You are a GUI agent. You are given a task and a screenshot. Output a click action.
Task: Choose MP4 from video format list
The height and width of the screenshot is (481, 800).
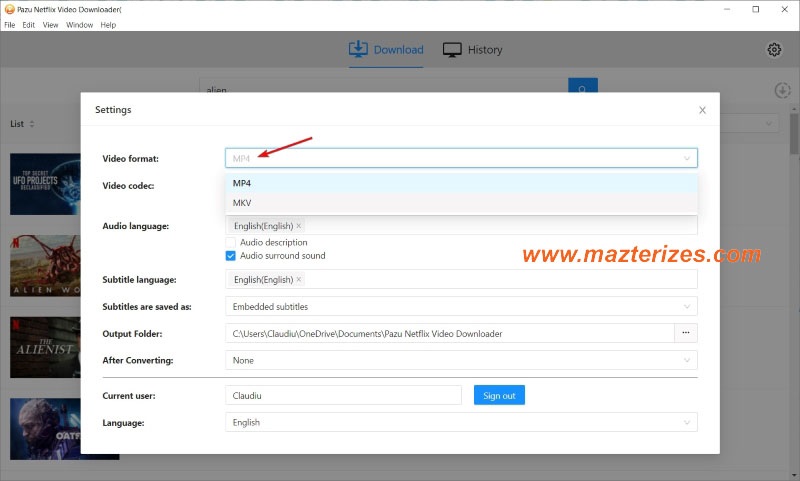point(461,183)
